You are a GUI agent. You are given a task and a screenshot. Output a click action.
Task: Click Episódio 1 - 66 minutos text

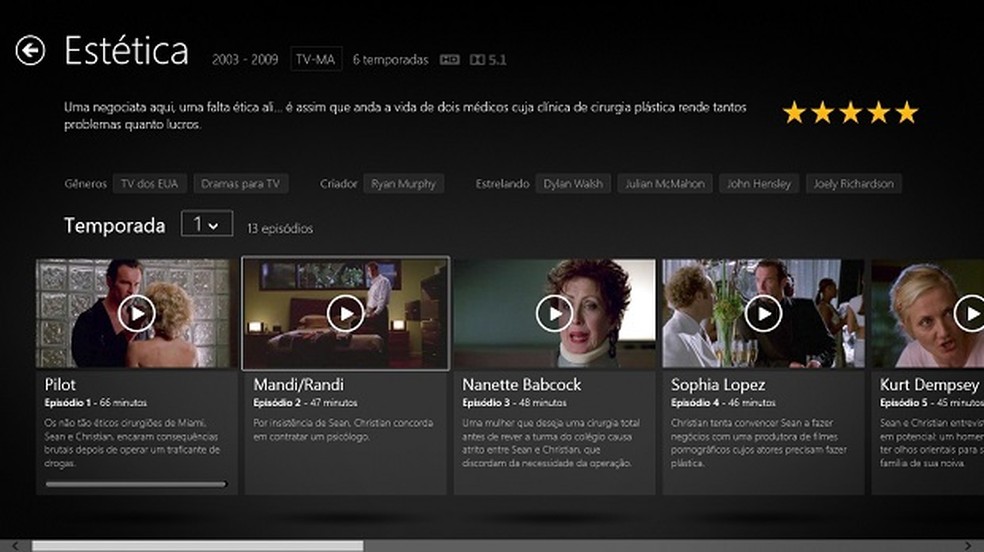(95, 403)
